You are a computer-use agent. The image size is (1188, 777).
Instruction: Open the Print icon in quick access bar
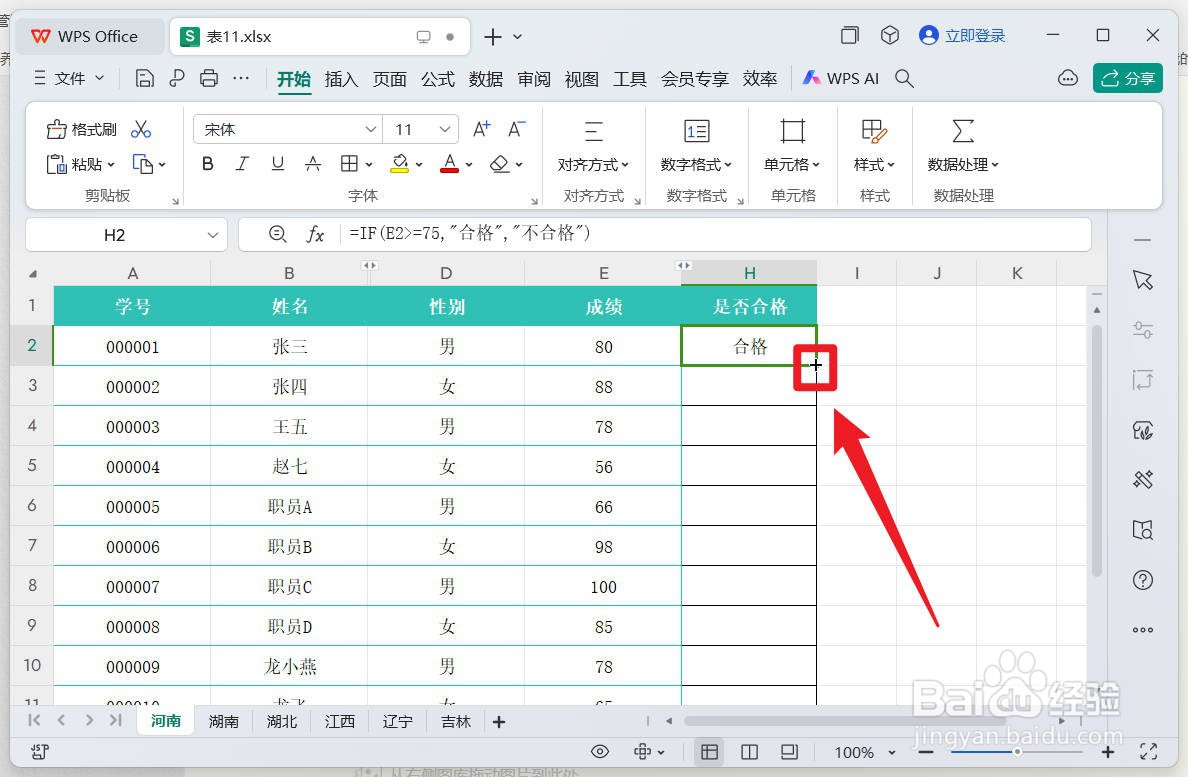[208, 77]
